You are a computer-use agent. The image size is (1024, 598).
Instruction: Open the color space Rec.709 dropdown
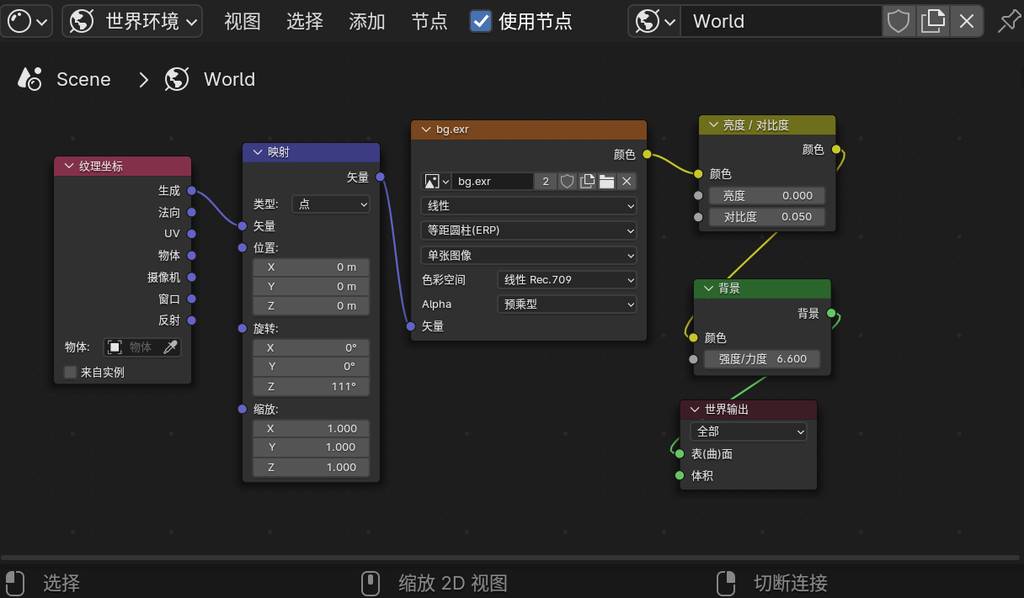567,280
